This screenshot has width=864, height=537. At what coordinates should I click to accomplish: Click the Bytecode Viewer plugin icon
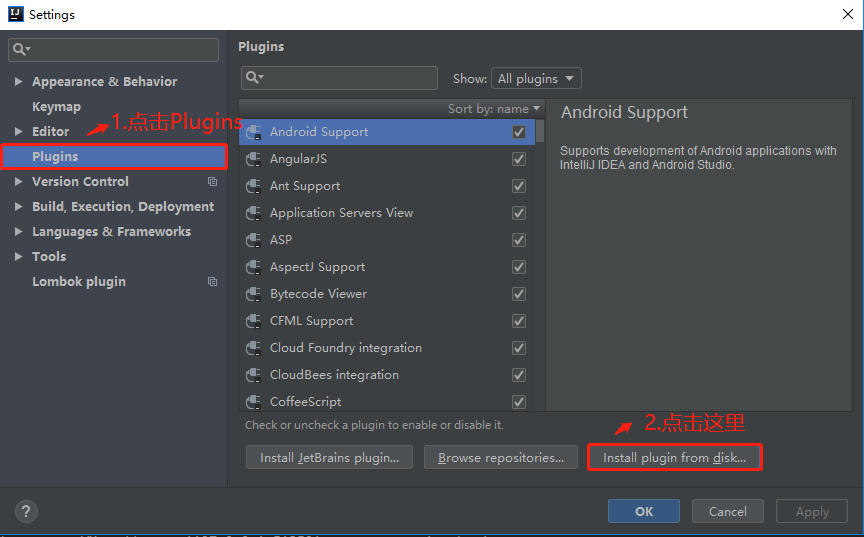click(x=253, y=294)
